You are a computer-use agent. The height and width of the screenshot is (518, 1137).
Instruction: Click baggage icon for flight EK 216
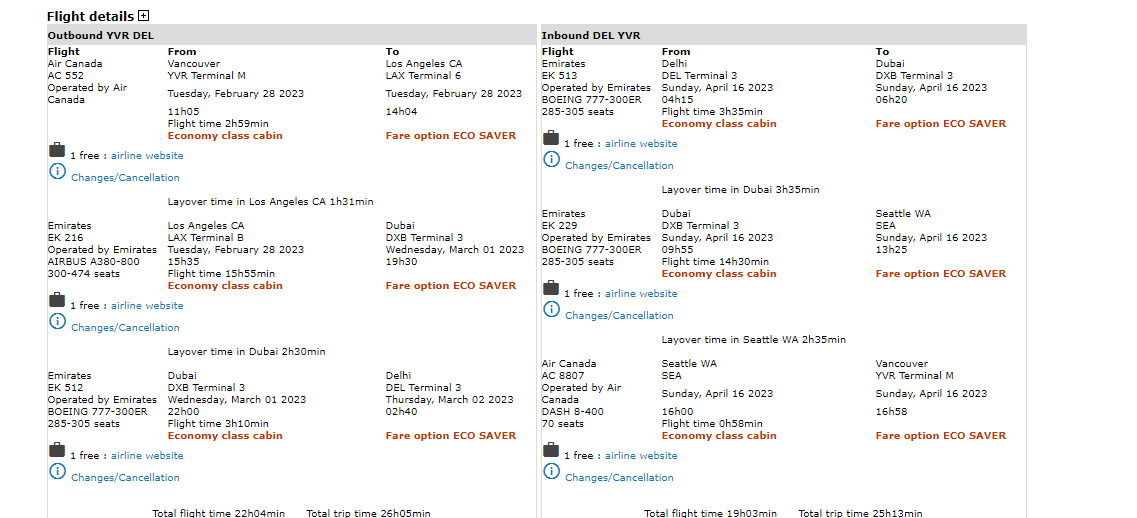(x=57, y=300)
